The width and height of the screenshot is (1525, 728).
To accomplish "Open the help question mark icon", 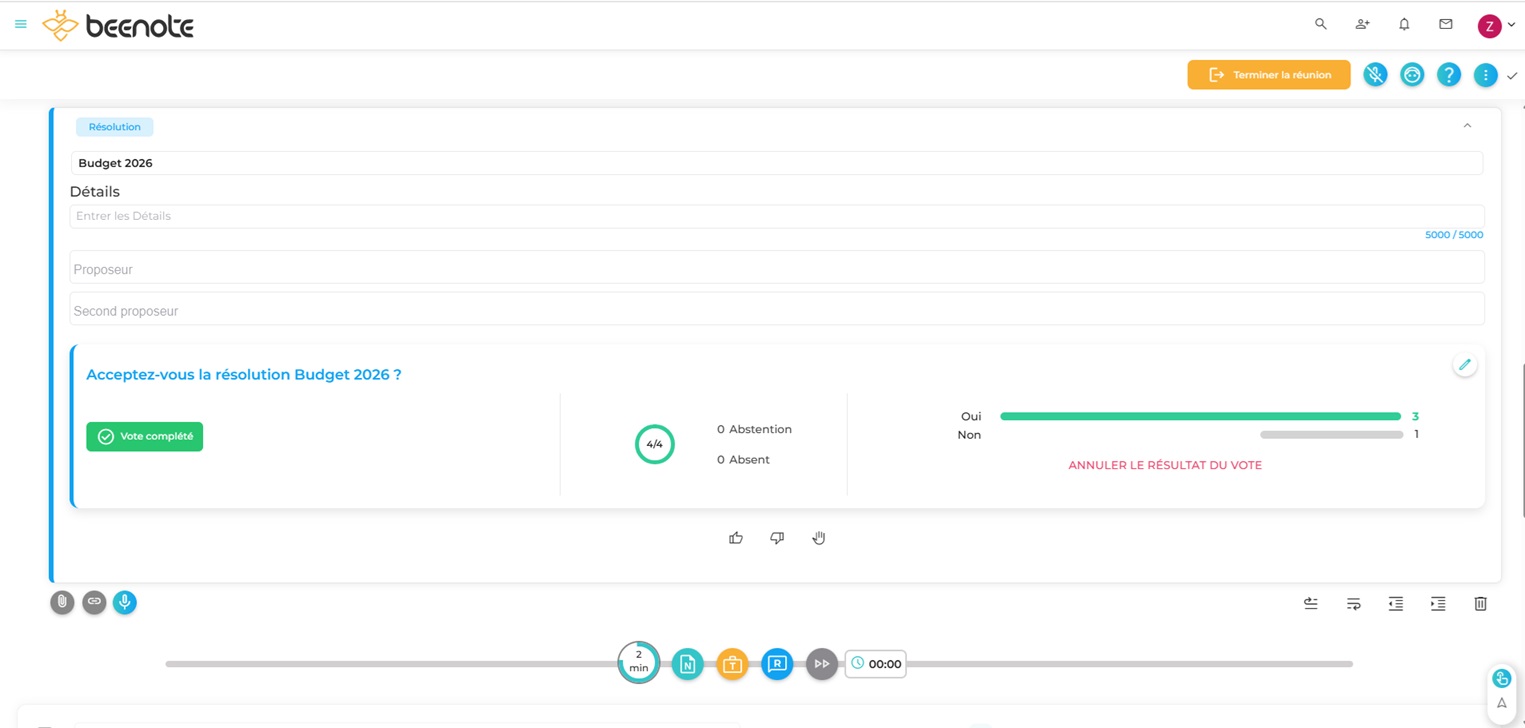I will coord(1448,75).
